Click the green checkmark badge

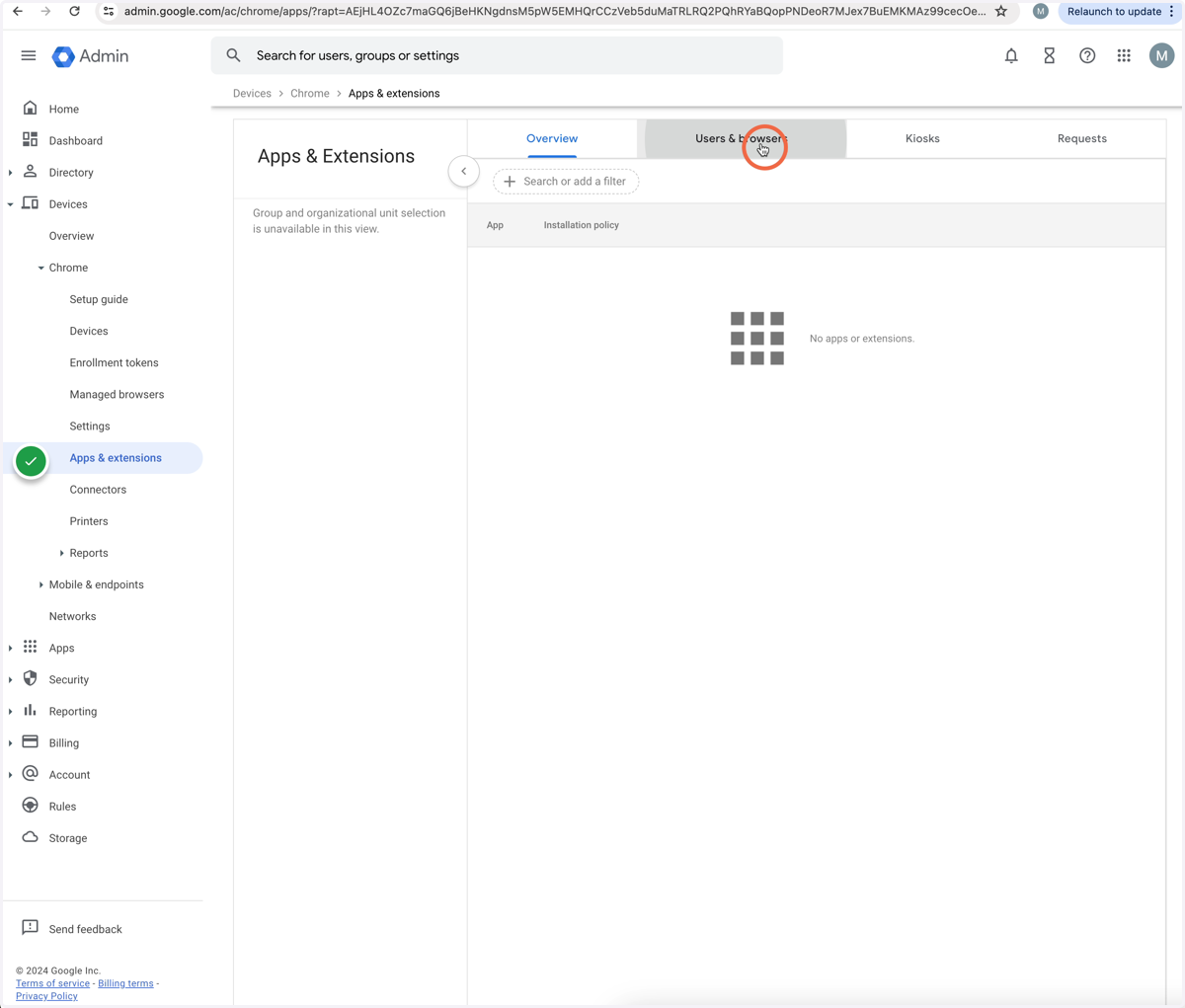pyautogui.click(x=31, y=461)
